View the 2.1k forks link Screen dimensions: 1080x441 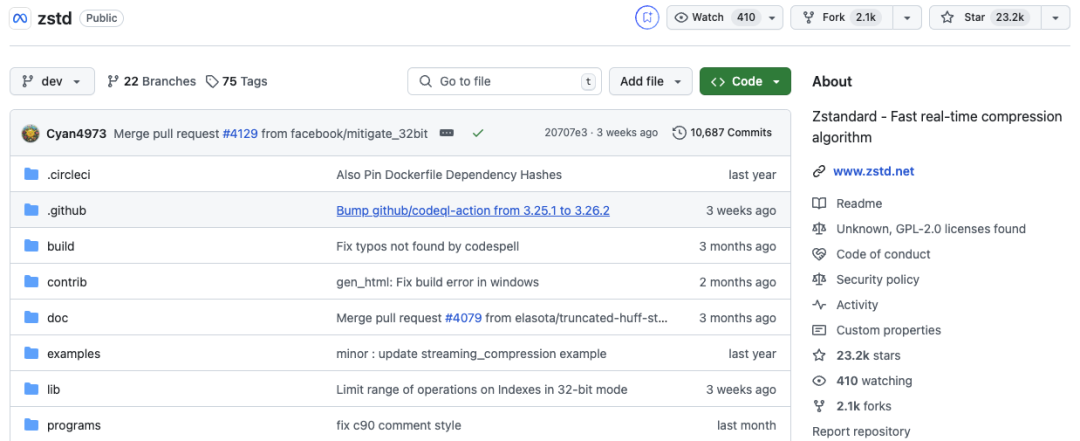pos(866,407)
